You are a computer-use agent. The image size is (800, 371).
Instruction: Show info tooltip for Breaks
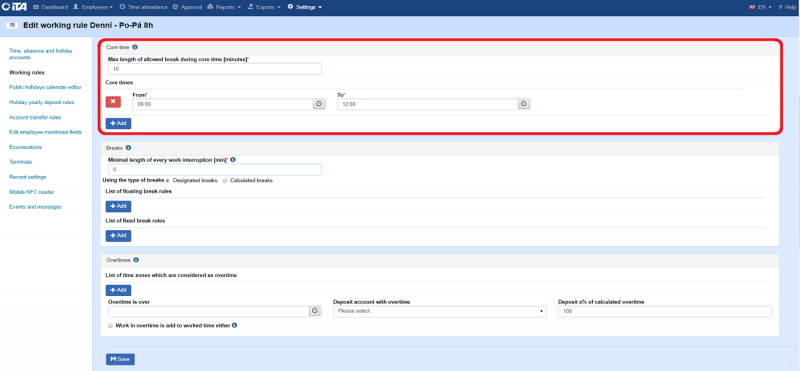tap(128, 147)
